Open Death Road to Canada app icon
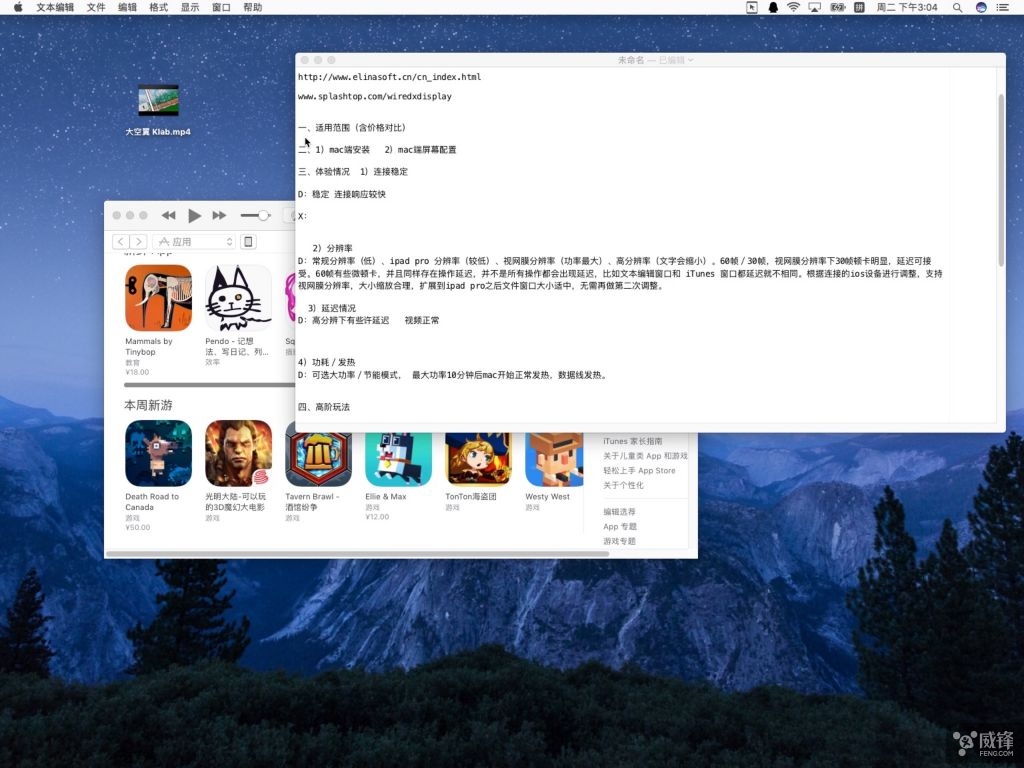Image resolution: width=1024 pixels, height=768 pixels. (159, 453)
